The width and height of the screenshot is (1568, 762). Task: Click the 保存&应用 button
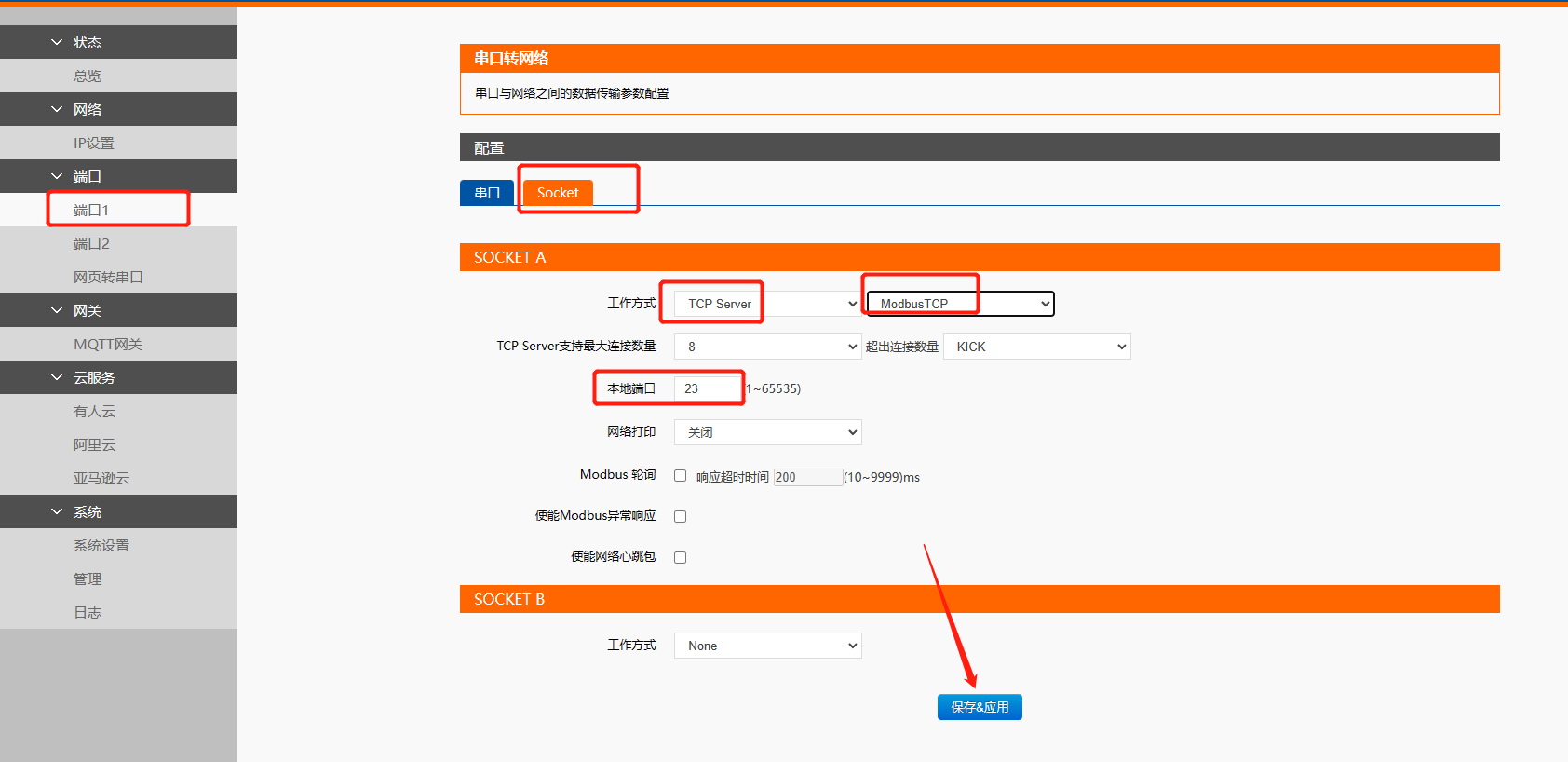[980, 707]
